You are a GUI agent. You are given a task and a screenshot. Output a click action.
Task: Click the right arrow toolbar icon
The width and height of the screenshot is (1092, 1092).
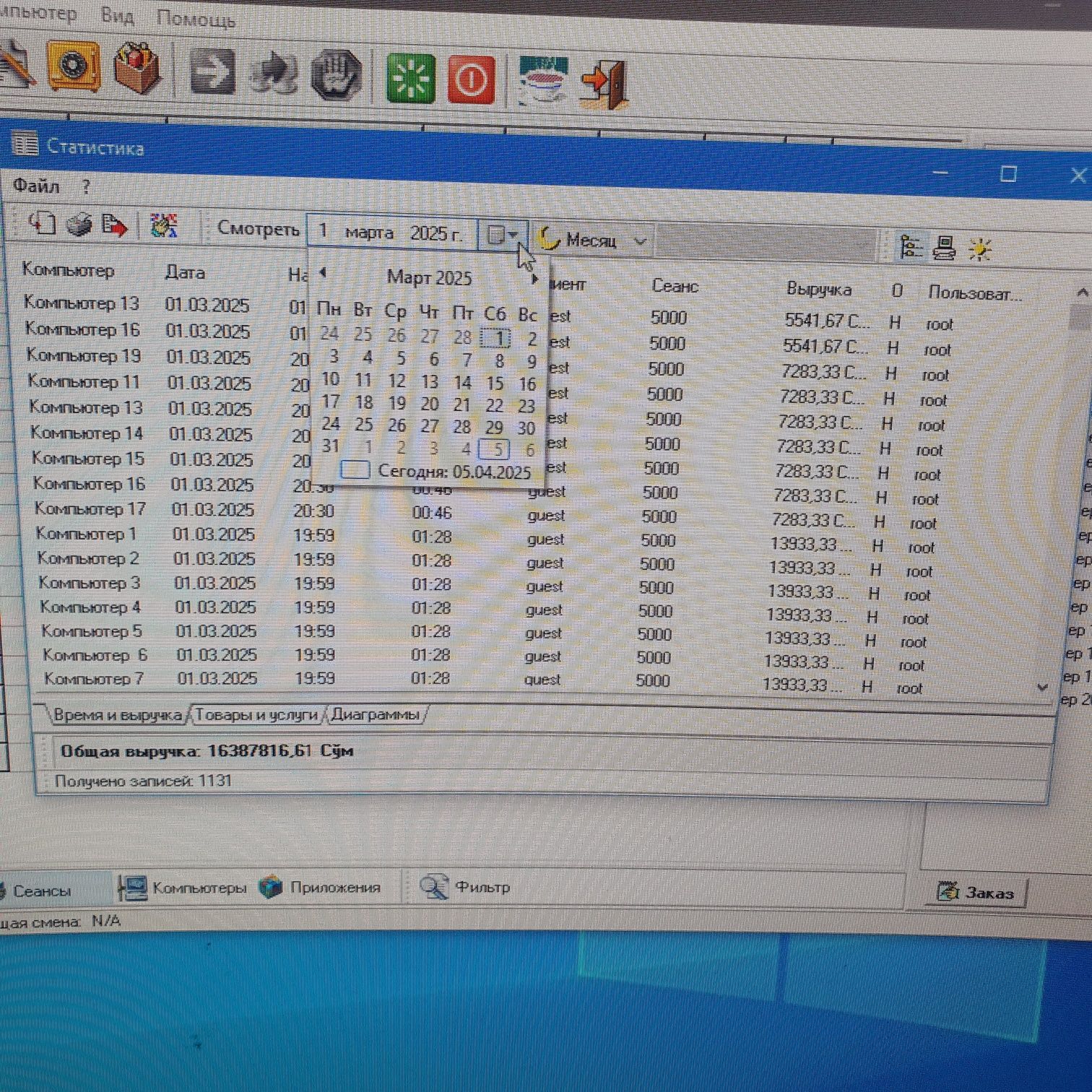pos(212,72)
